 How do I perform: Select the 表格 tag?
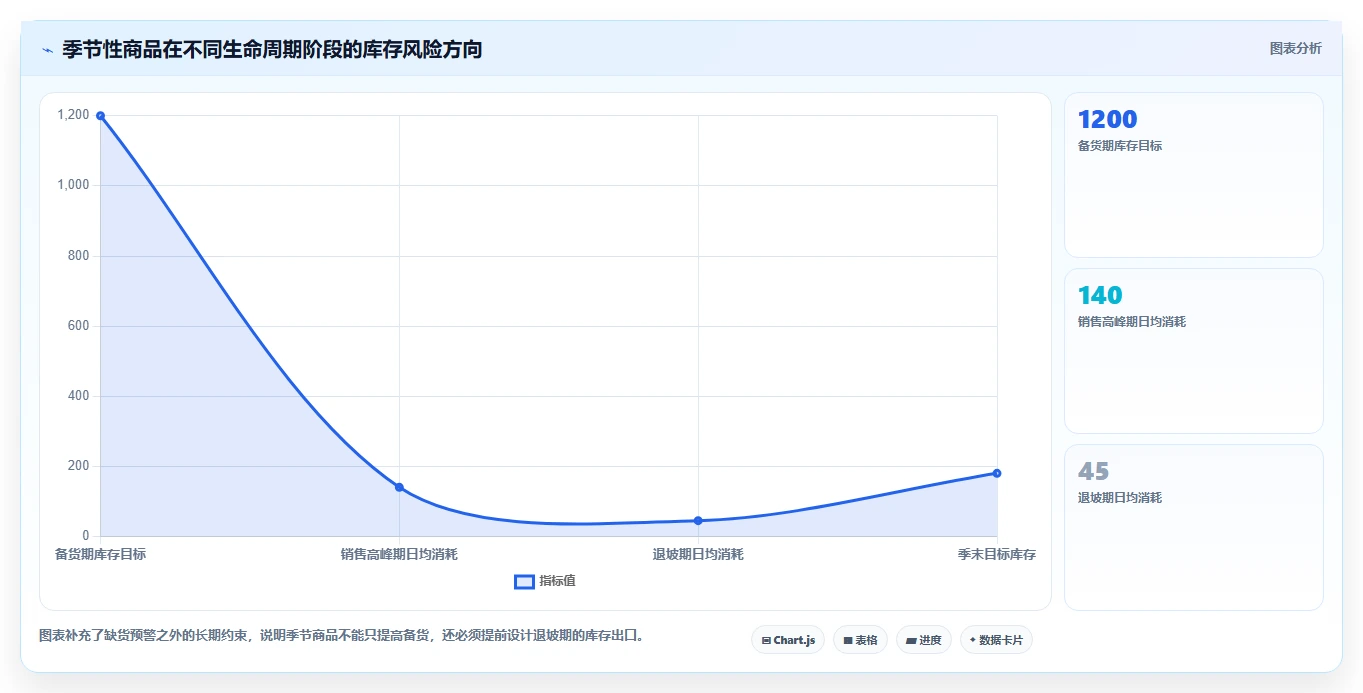click(x=860, y=640)
